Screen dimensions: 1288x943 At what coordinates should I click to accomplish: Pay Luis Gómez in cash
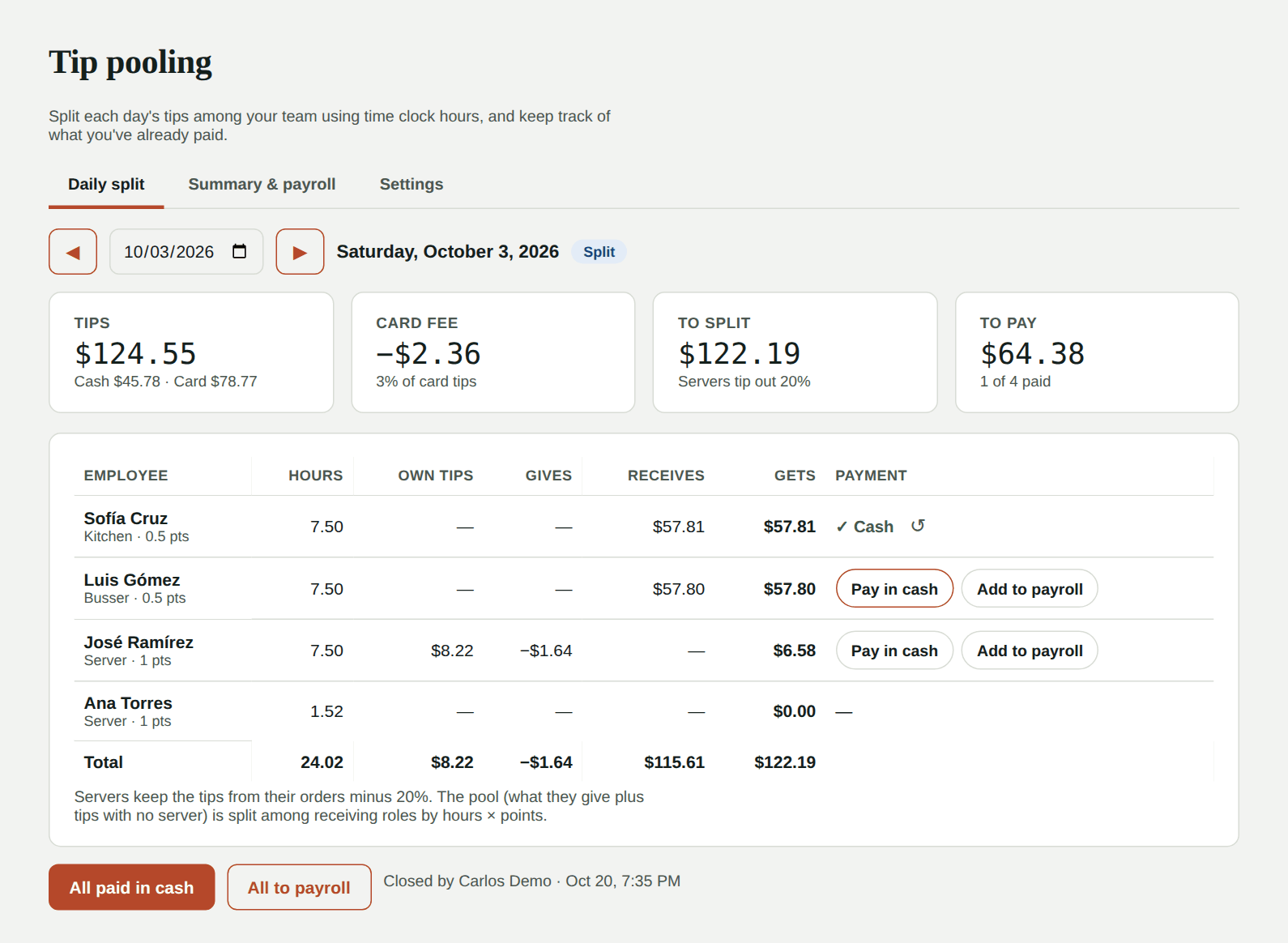(x=894, y=589)
